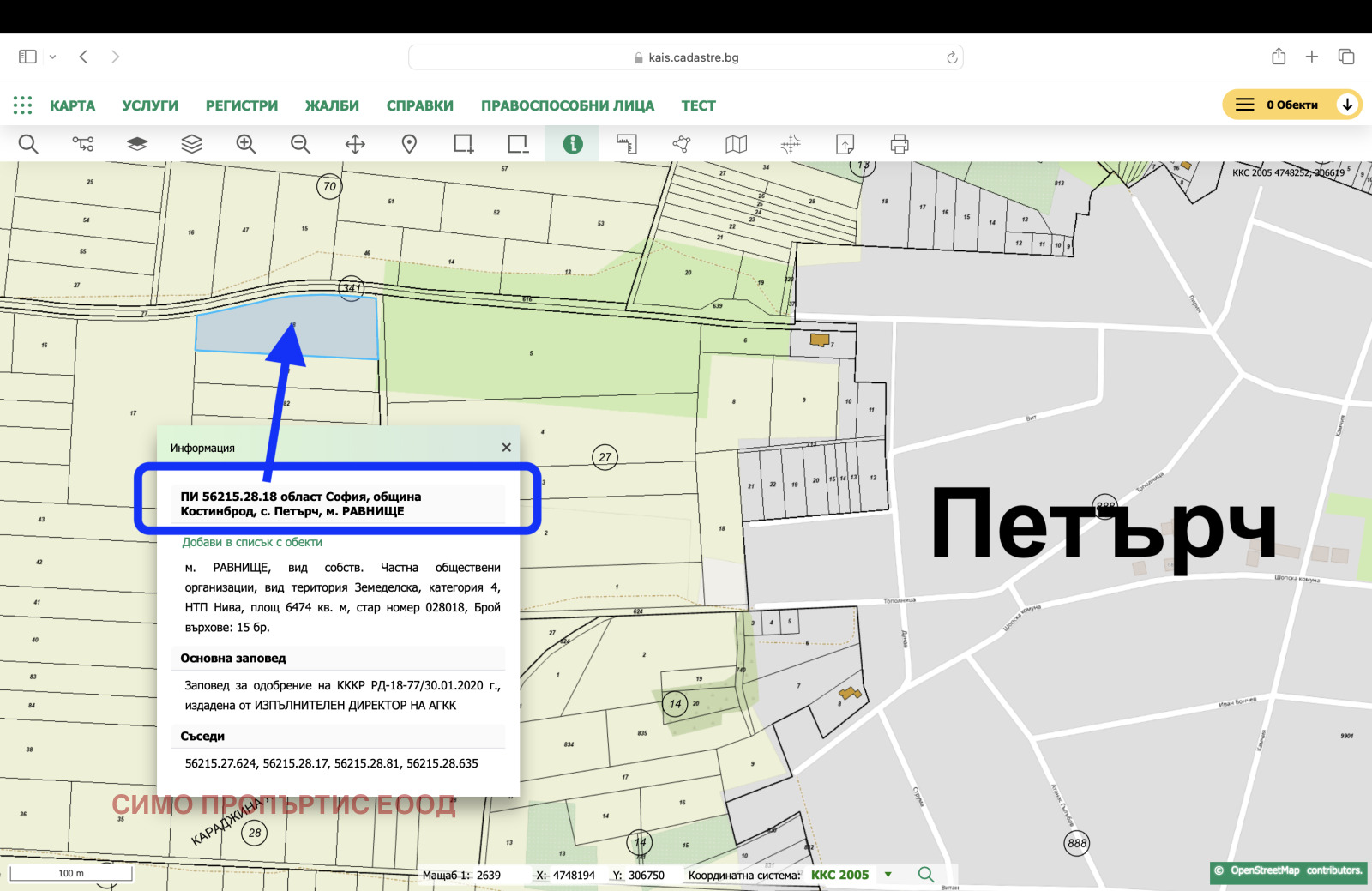Choose the remove-from-selection rectangle tool

coord(518,144)
